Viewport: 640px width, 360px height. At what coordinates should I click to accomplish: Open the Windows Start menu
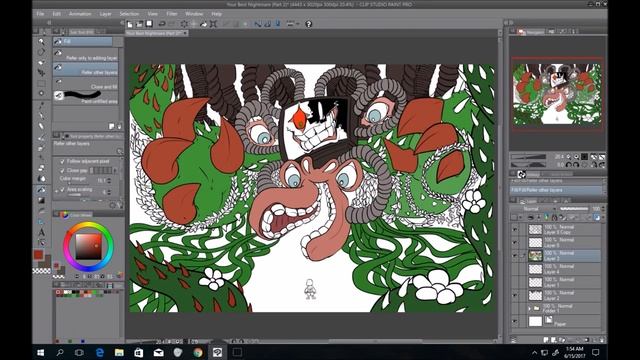(x=40, y=352)
